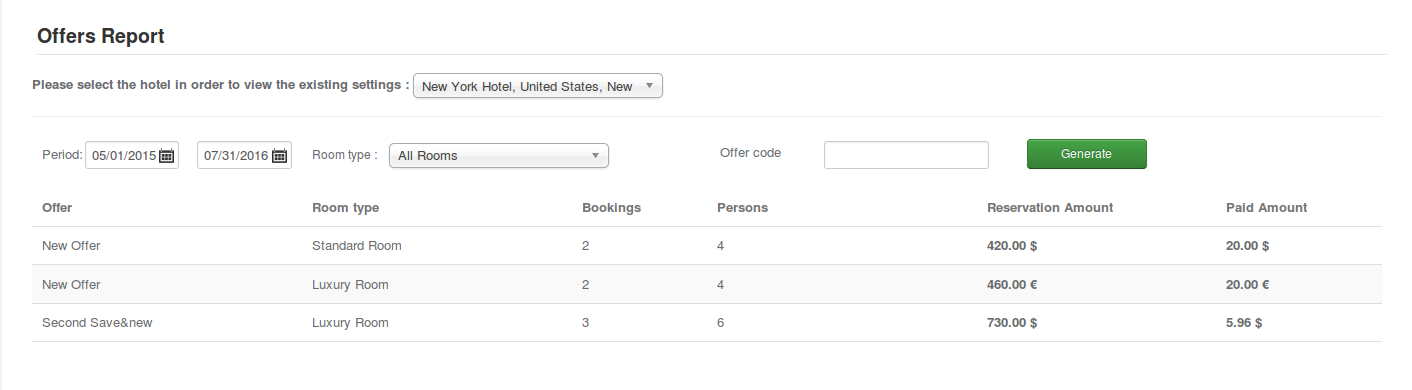The height and width of the screenshot is (390, 1412).
Task: Click the Paid Amount column header
Action: tap(1266, 208)
